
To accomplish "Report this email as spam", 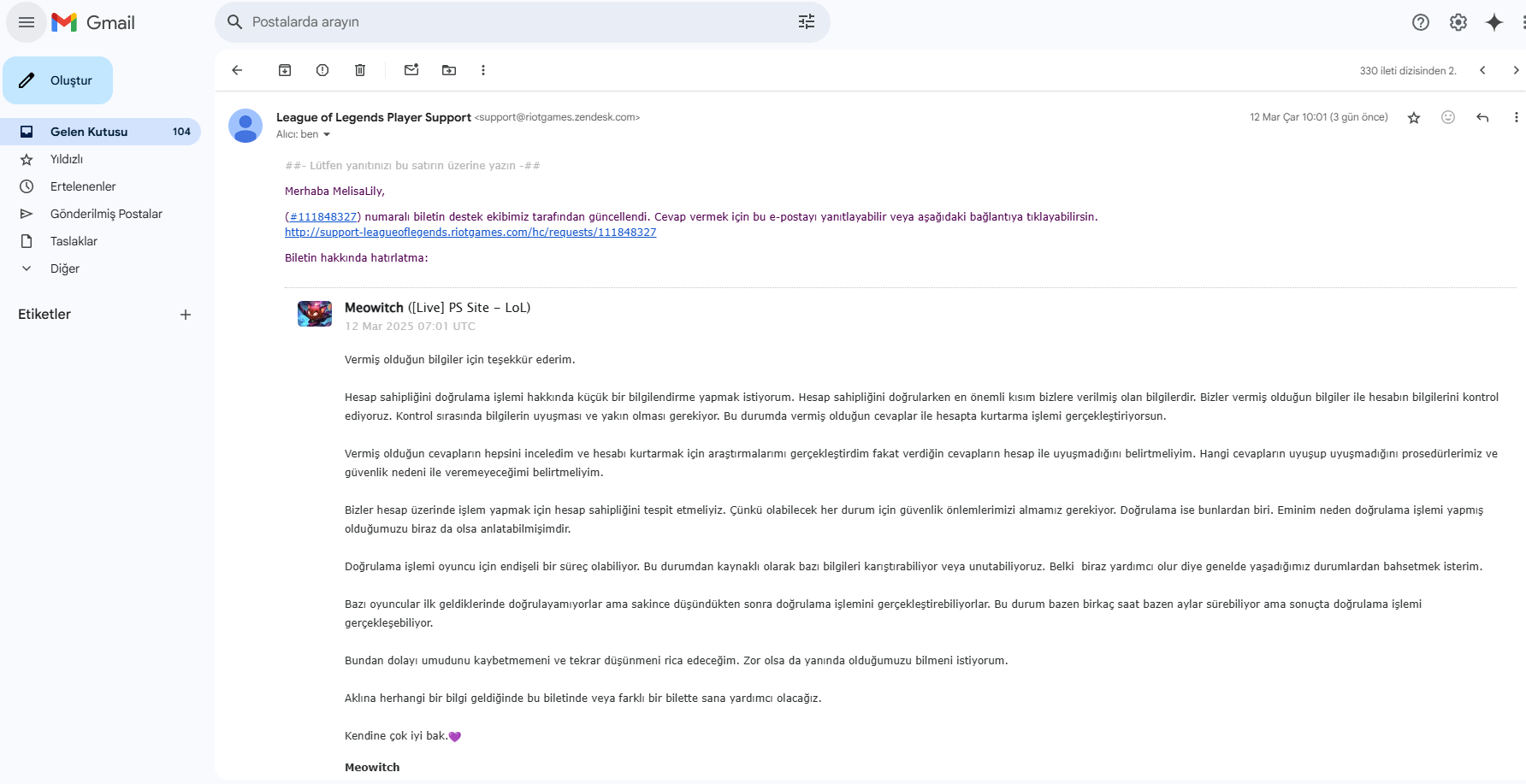I will (x=322, y=70).
